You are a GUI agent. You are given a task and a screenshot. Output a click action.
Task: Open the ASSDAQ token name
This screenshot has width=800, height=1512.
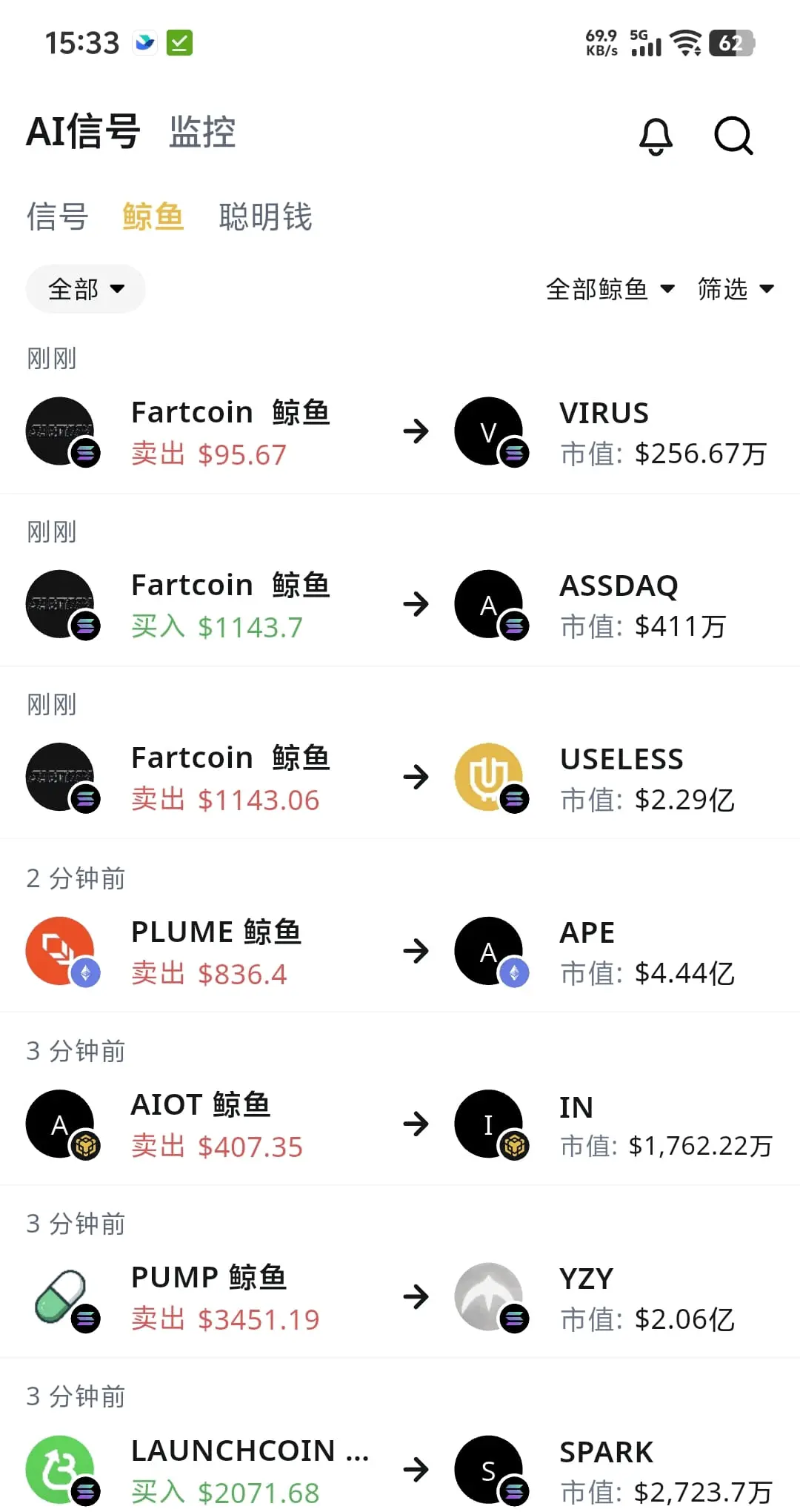619,586
